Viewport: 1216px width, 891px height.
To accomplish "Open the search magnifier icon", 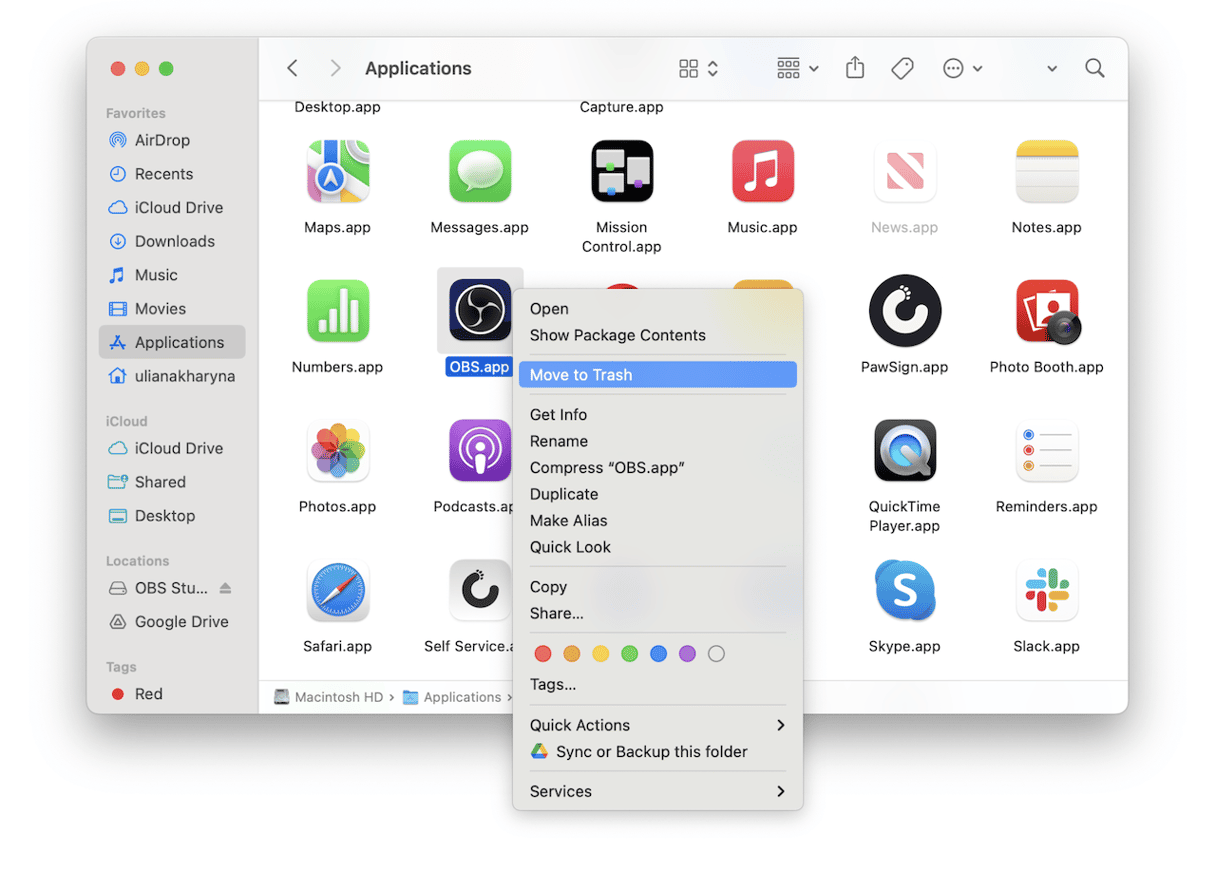I will tap(1094, 68).
